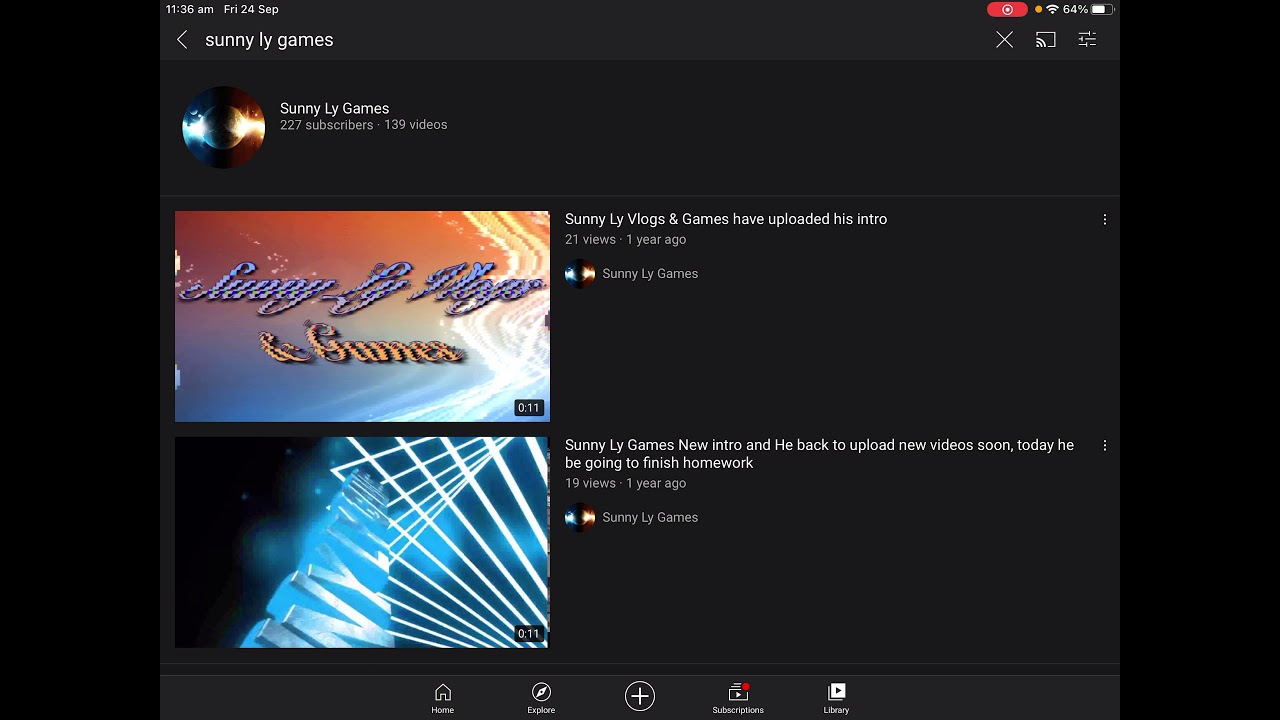
Task: Tap channel avatar under the 19 views video
Action: (580, 518)
